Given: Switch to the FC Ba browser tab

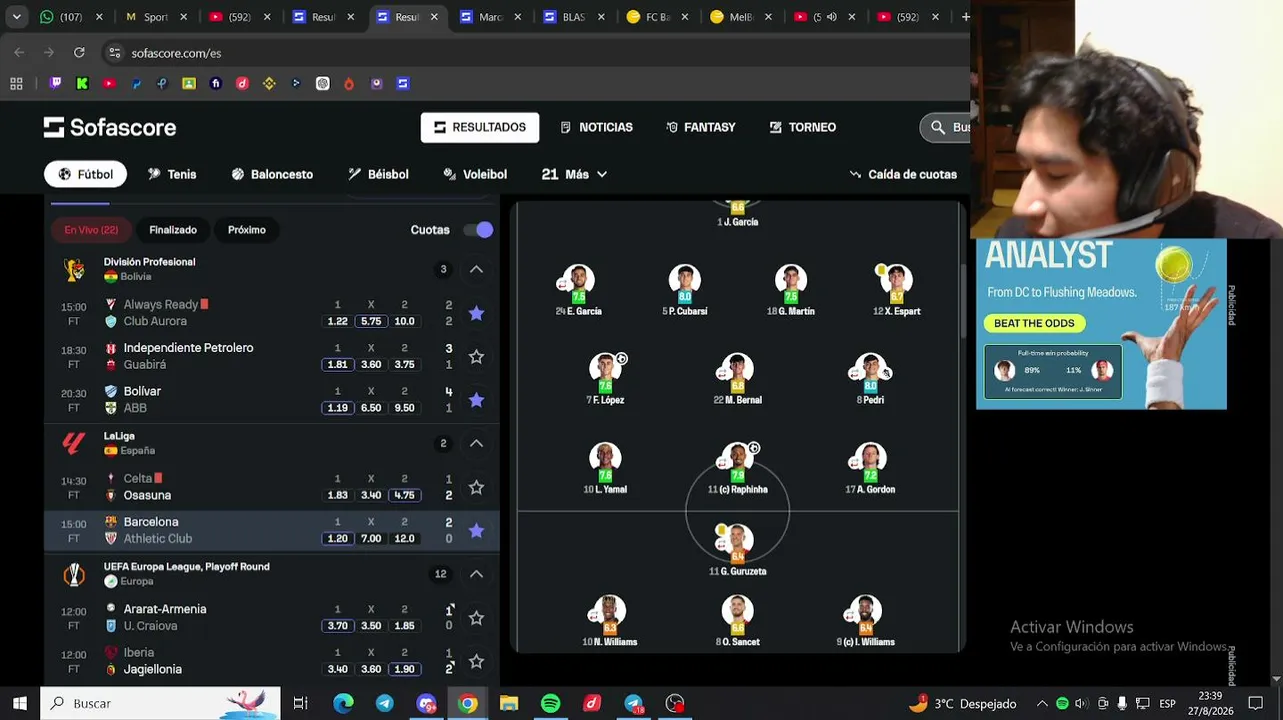Looking at the screenshot, I should tap(658, 17).
